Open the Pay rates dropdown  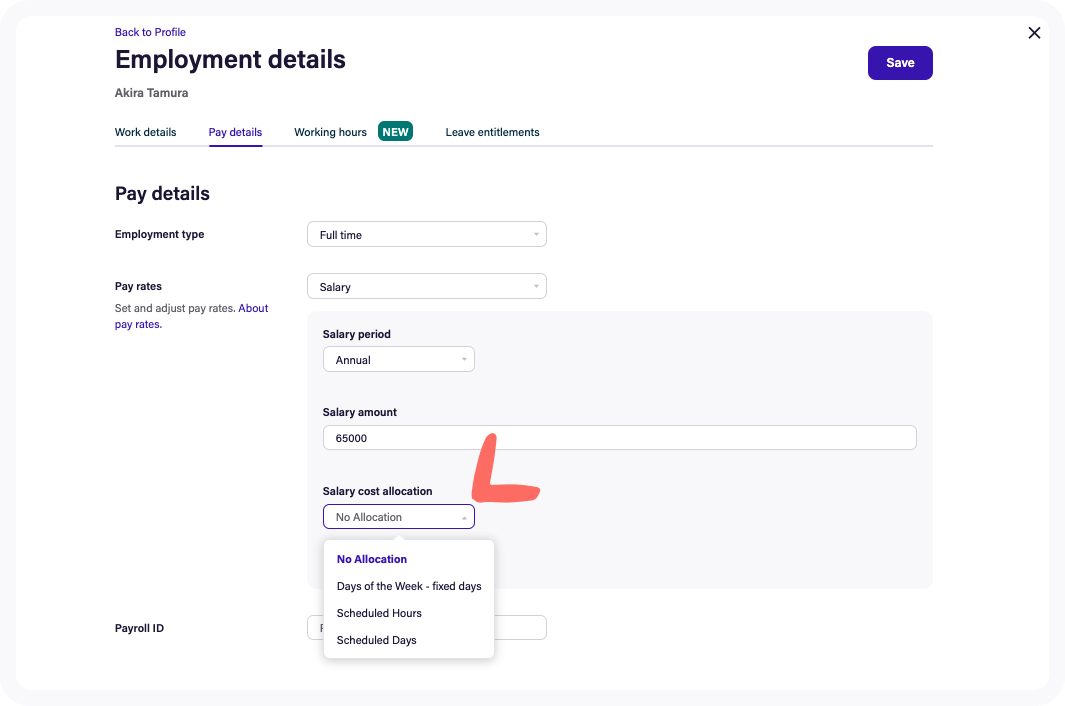tap(426, 286)
